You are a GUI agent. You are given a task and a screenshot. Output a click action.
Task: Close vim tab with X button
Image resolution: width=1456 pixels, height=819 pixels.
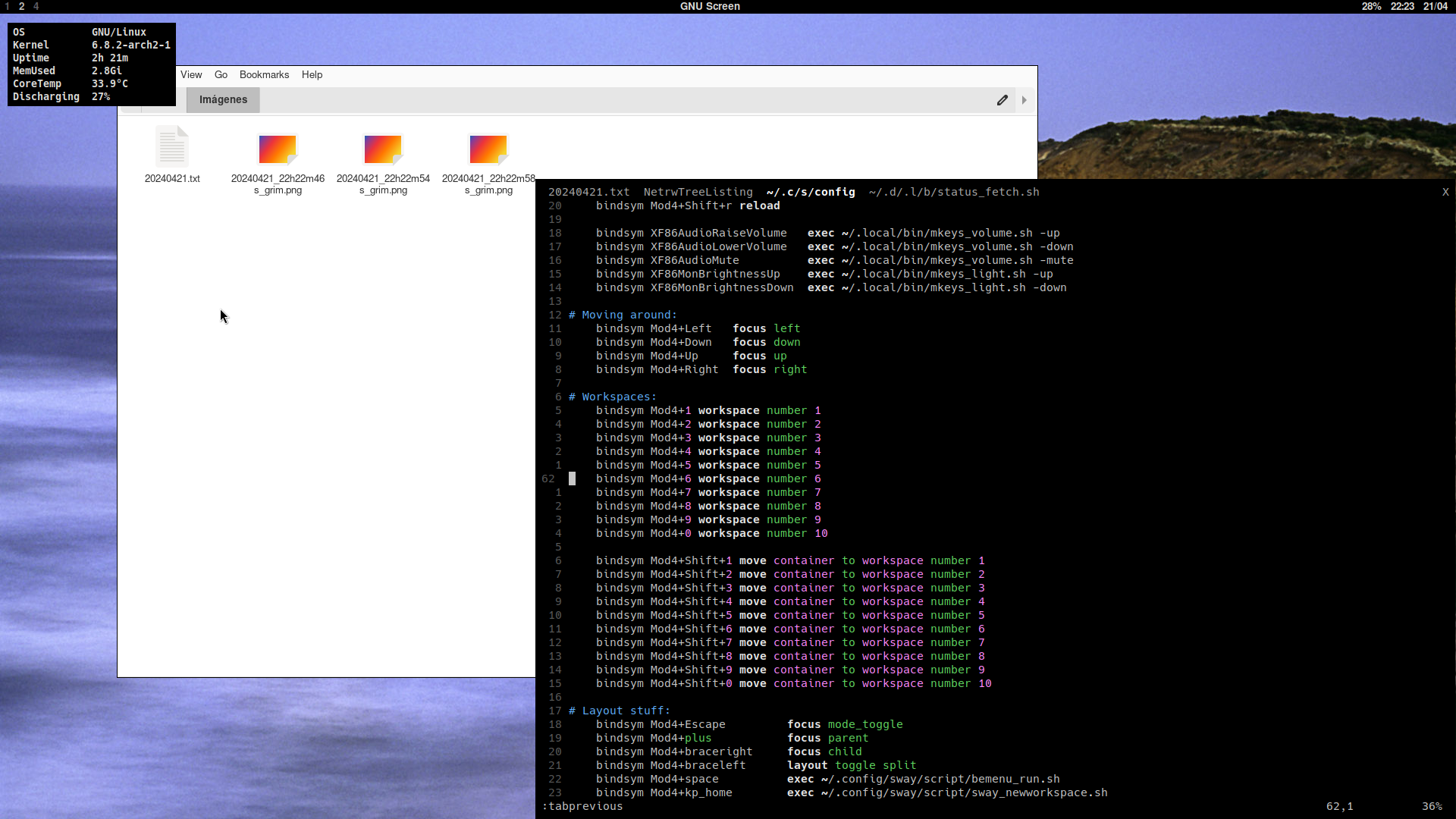coord(1445,193)
